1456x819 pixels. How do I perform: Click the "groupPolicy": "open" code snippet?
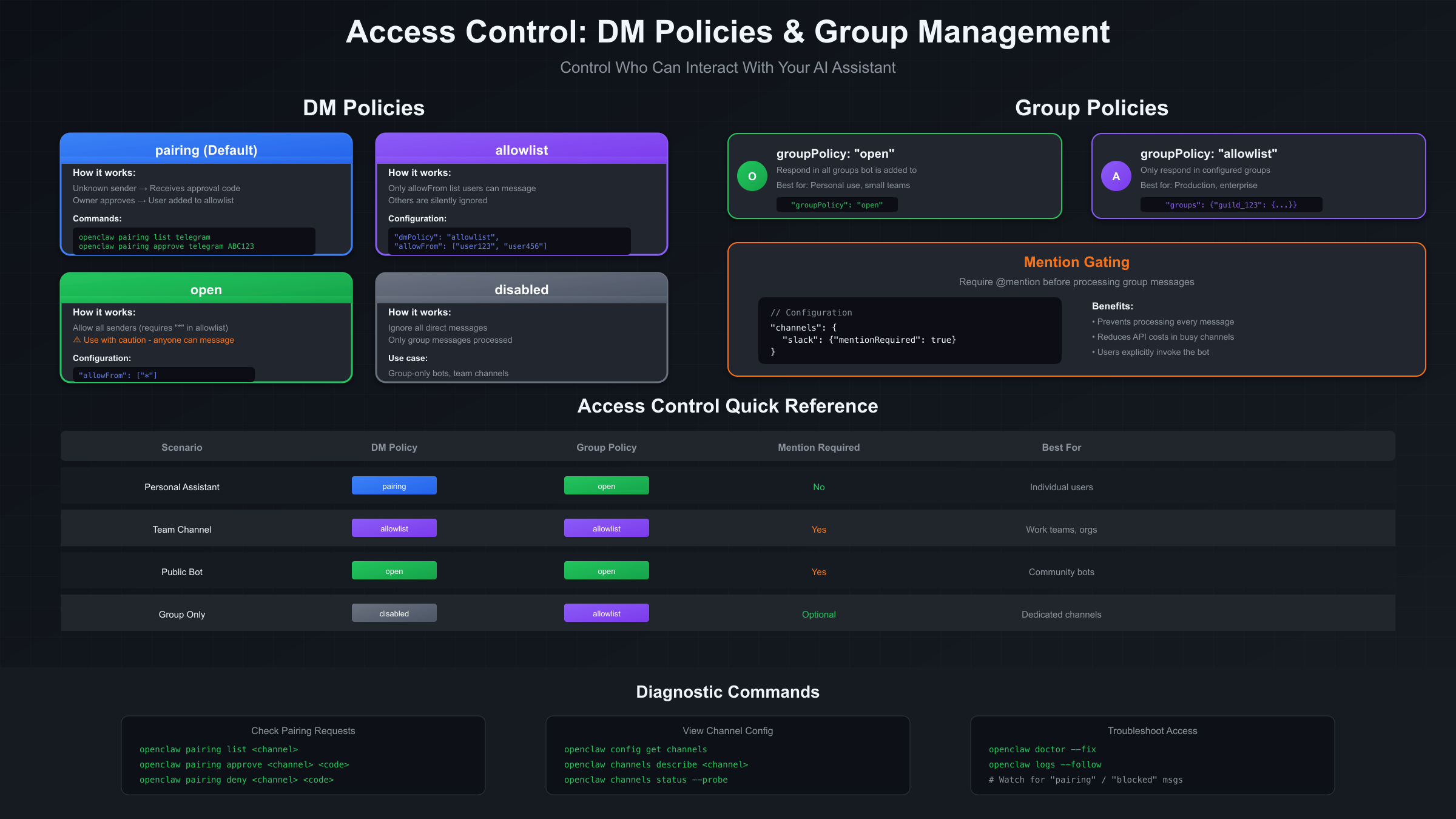click(x=837, y=204)
